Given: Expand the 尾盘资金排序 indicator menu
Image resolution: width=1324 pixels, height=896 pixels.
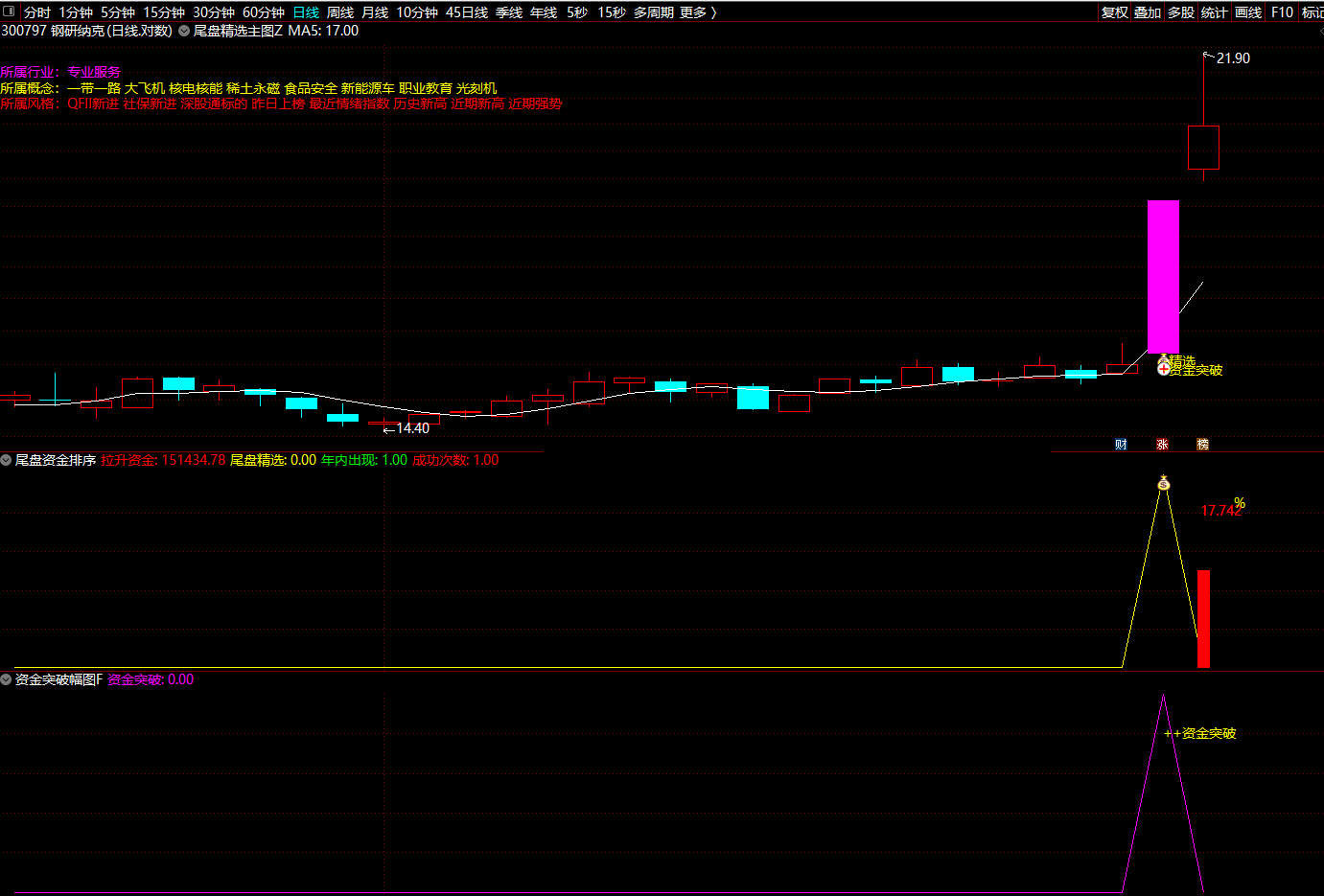Looking at the screenshot, I should (x=7, y=460).
